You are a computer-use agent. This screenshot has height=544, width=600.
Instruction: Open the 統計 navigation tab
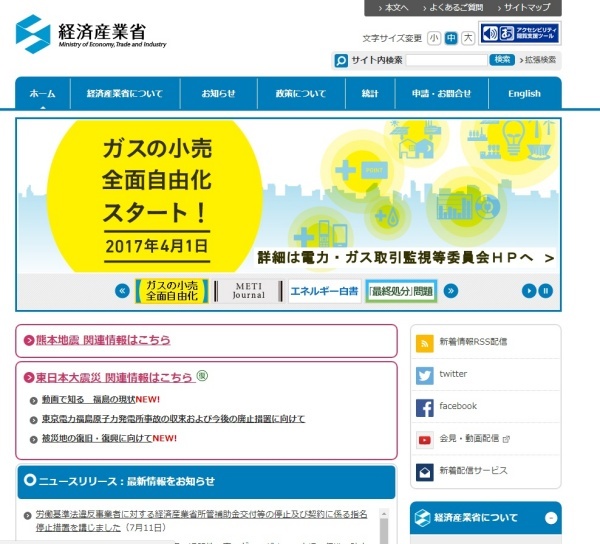point(370,93)
